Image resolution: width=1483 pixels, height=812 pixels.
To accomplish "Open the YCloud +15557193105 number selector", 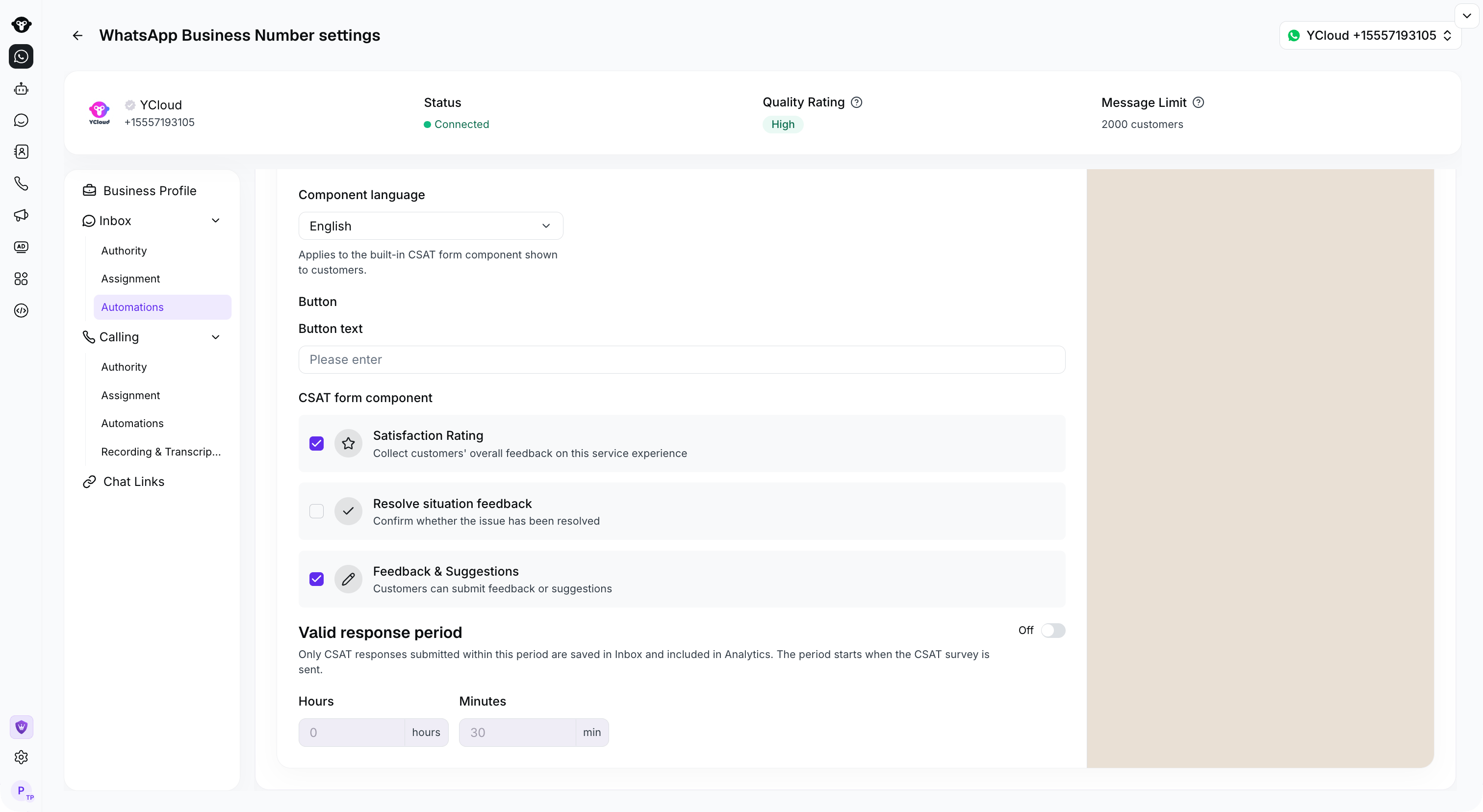I will (x=1370, y=36).
